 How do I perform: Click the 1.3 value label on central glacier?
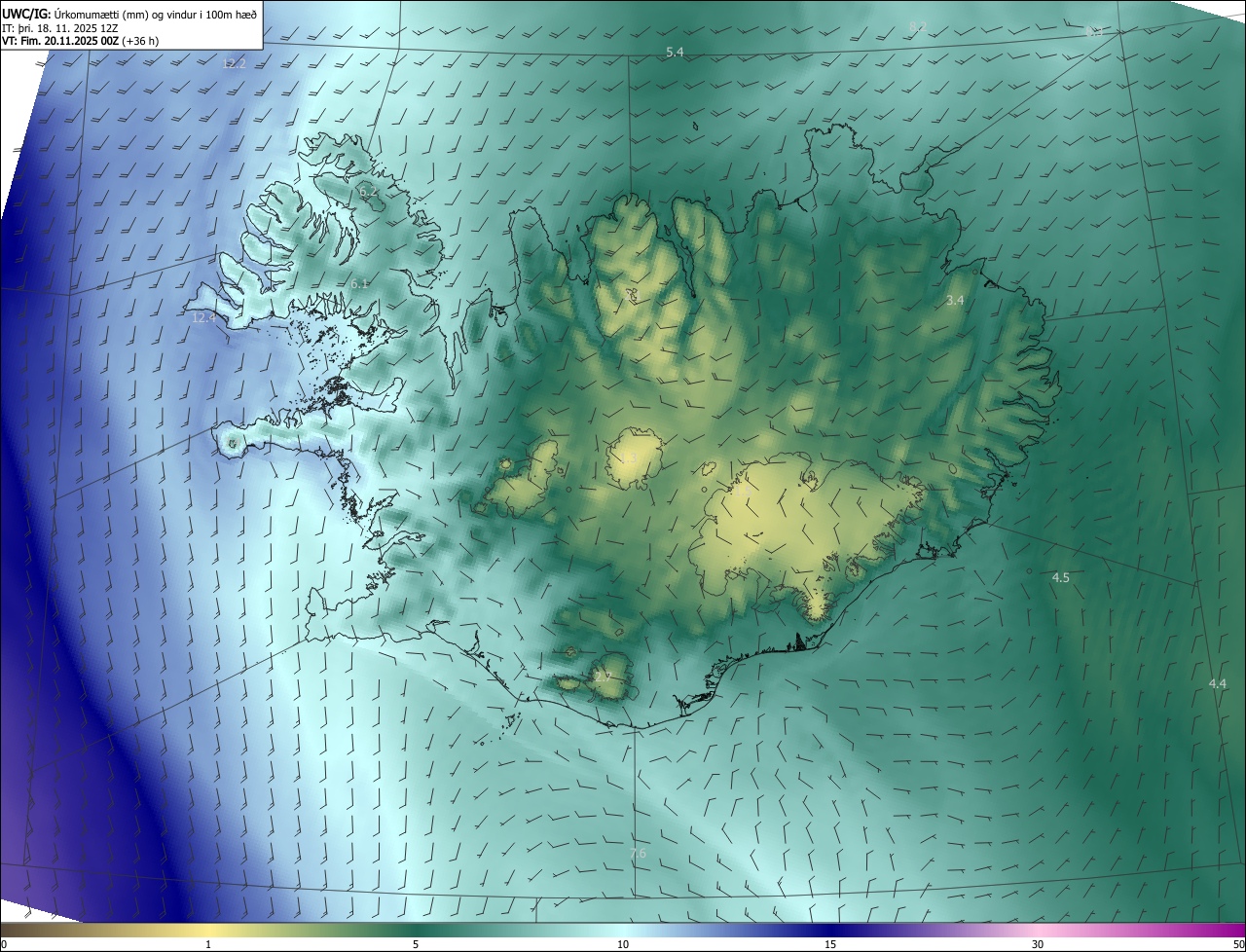(630, 458)
